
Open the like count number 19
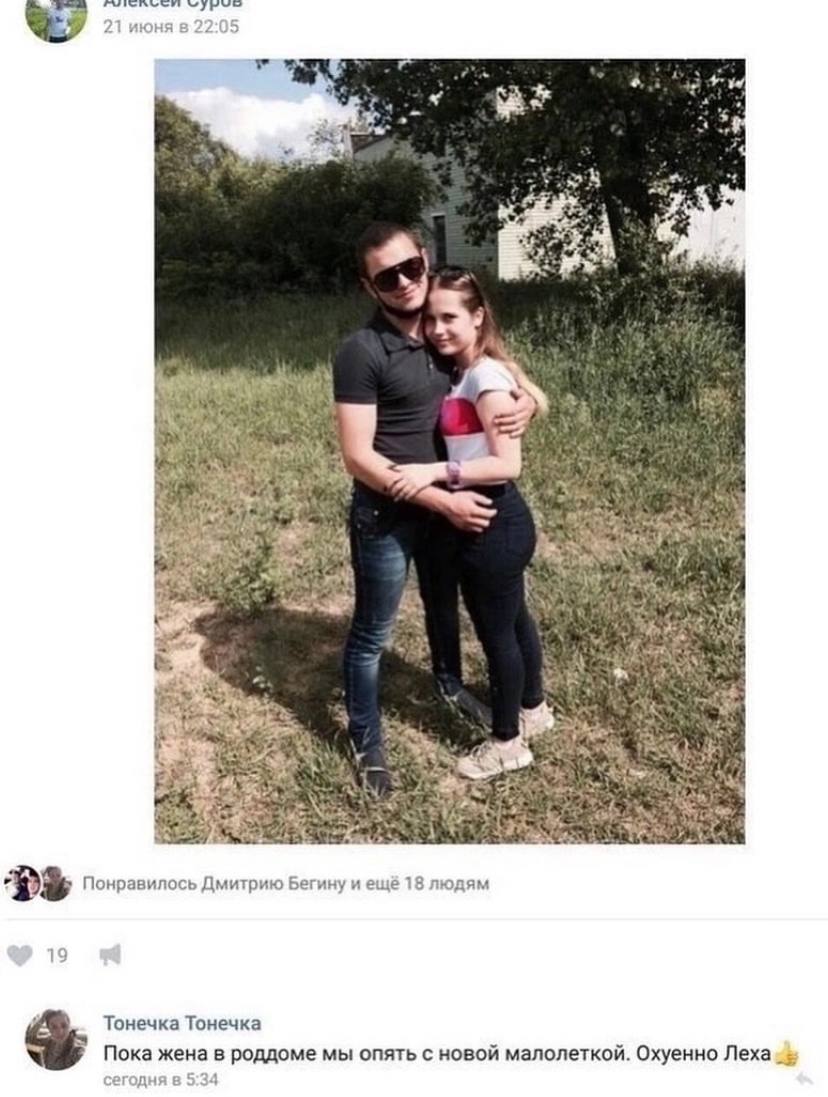[57, 956]
